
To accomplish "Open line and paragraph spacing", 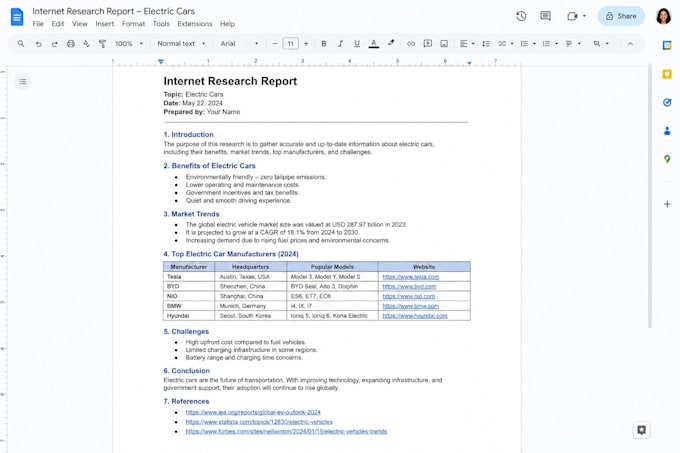I will click(x=486, y=44).
